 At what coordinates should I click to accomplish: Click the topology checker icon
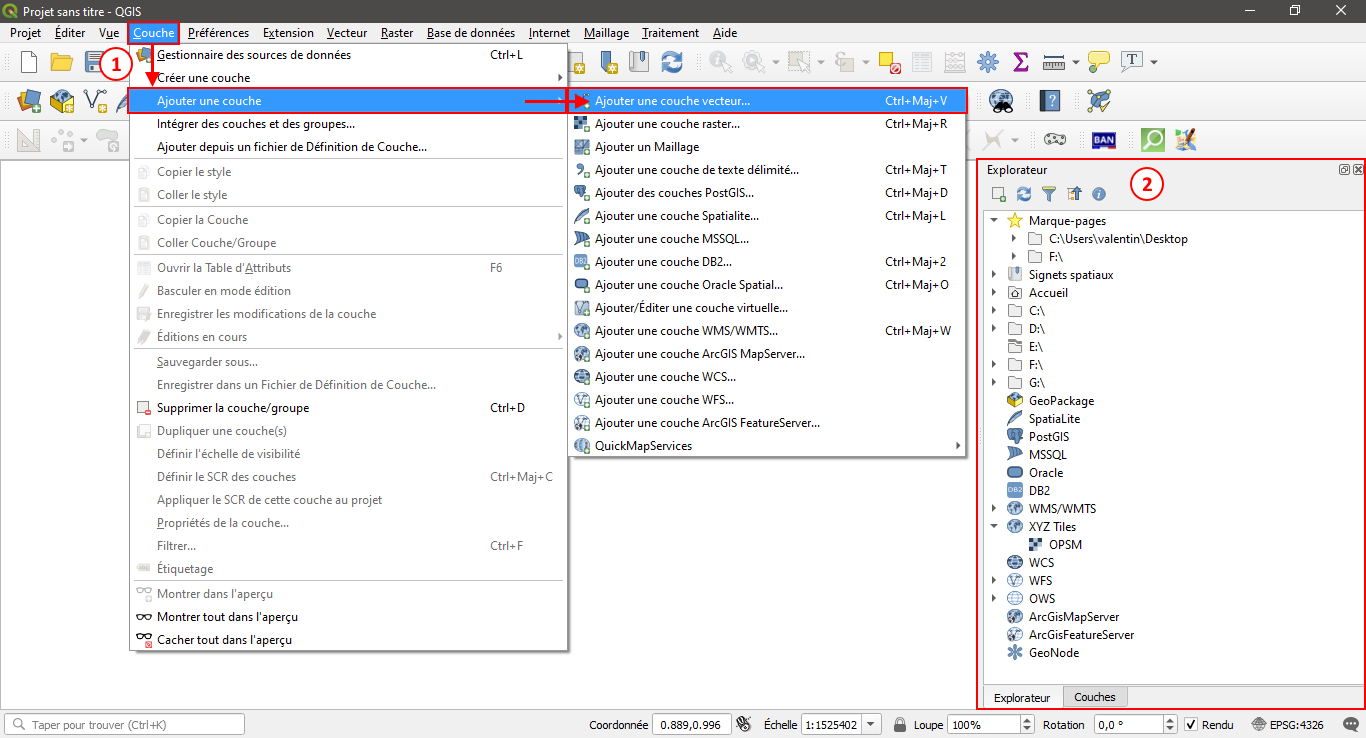[1099, 101]
